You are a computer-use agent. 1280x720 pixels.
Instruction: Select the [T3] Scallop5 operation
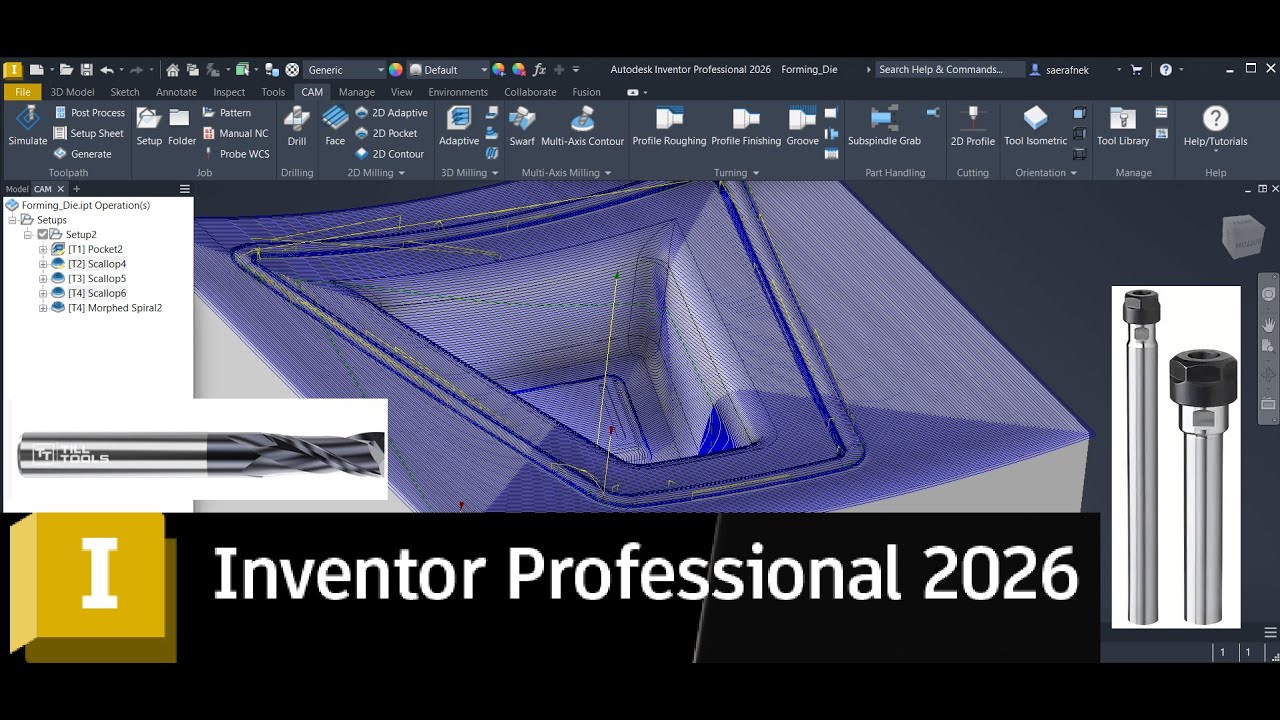[97, 279]
